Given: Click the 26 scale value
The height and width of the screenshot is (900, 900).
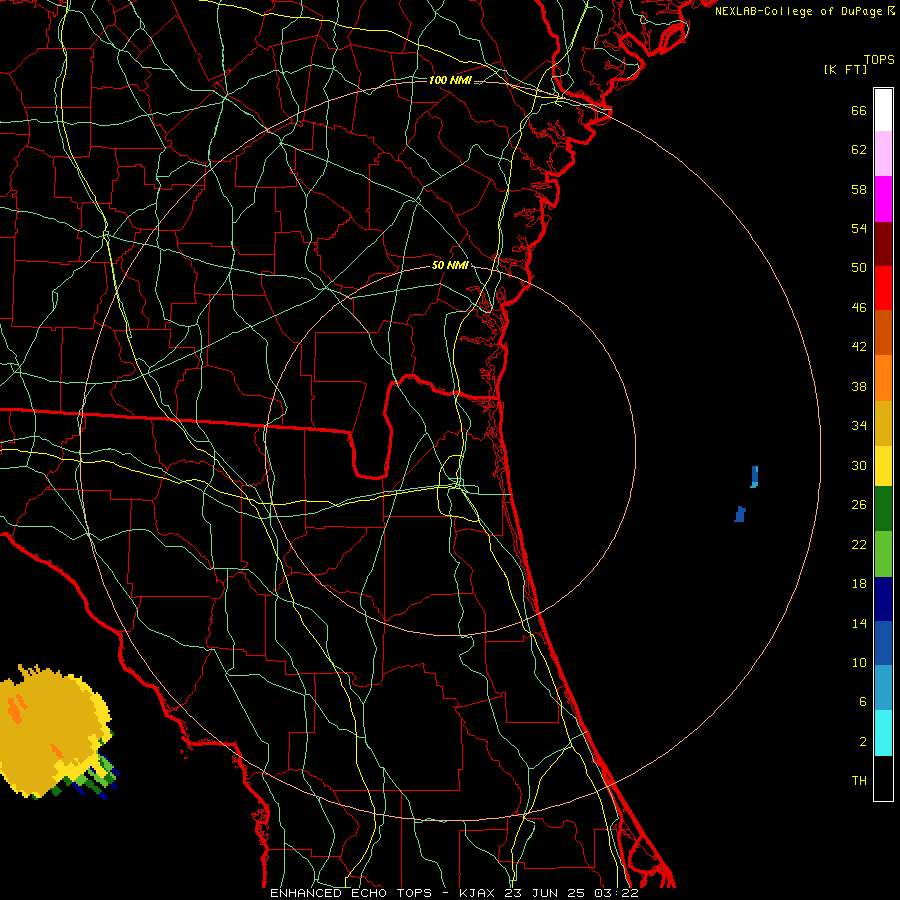Looking at the screenshot, I should 859,505.
